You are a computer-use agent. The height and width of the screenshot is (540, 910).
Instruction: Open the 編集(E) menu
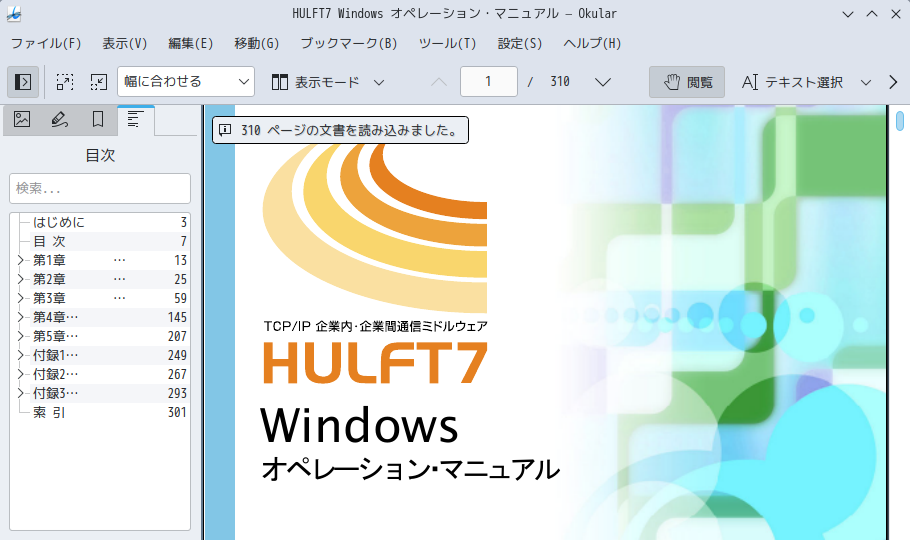190,44
